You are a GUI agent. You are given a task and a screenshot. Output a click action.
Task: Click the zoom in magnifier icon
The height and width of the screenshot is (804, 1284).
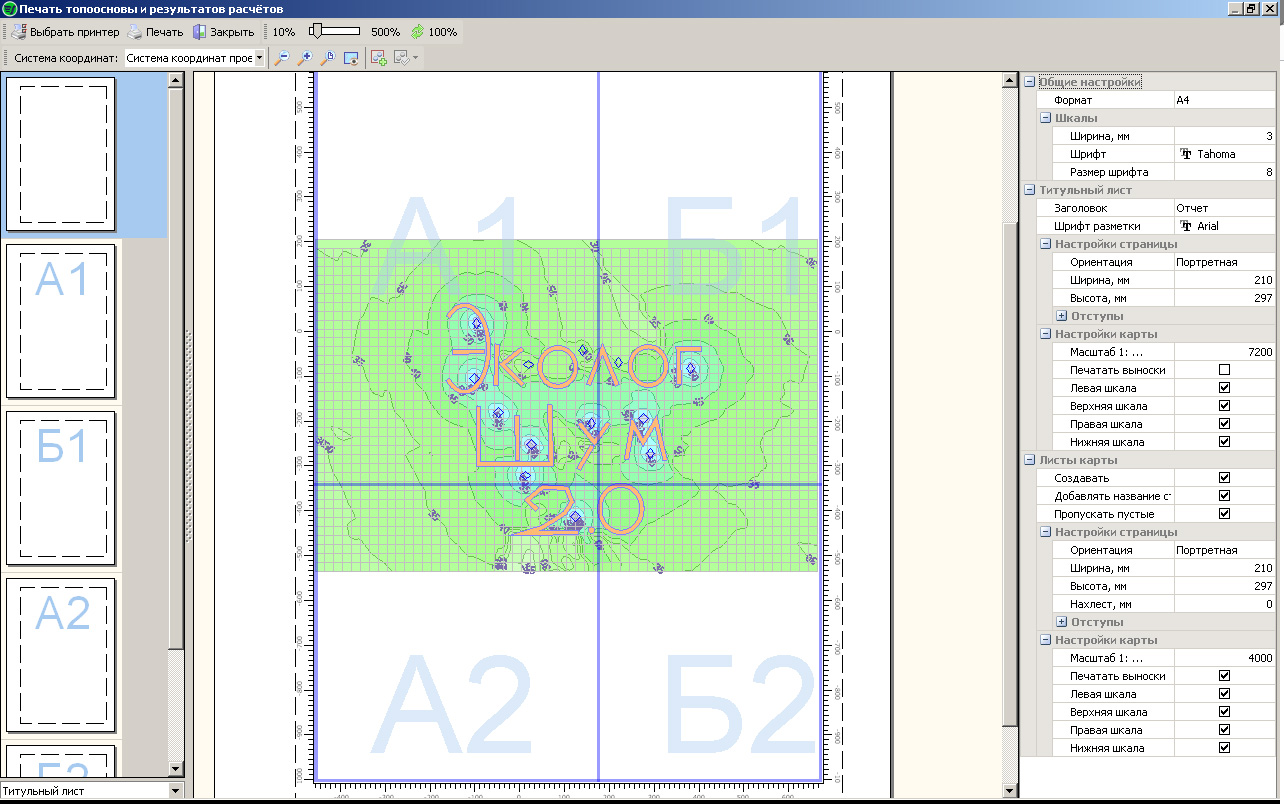305,58
